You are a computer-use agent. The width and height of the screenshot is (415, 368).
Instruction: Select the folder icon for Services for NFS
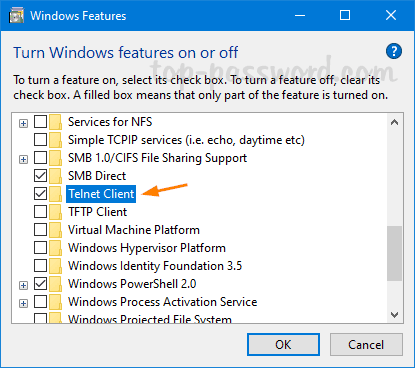55,122
